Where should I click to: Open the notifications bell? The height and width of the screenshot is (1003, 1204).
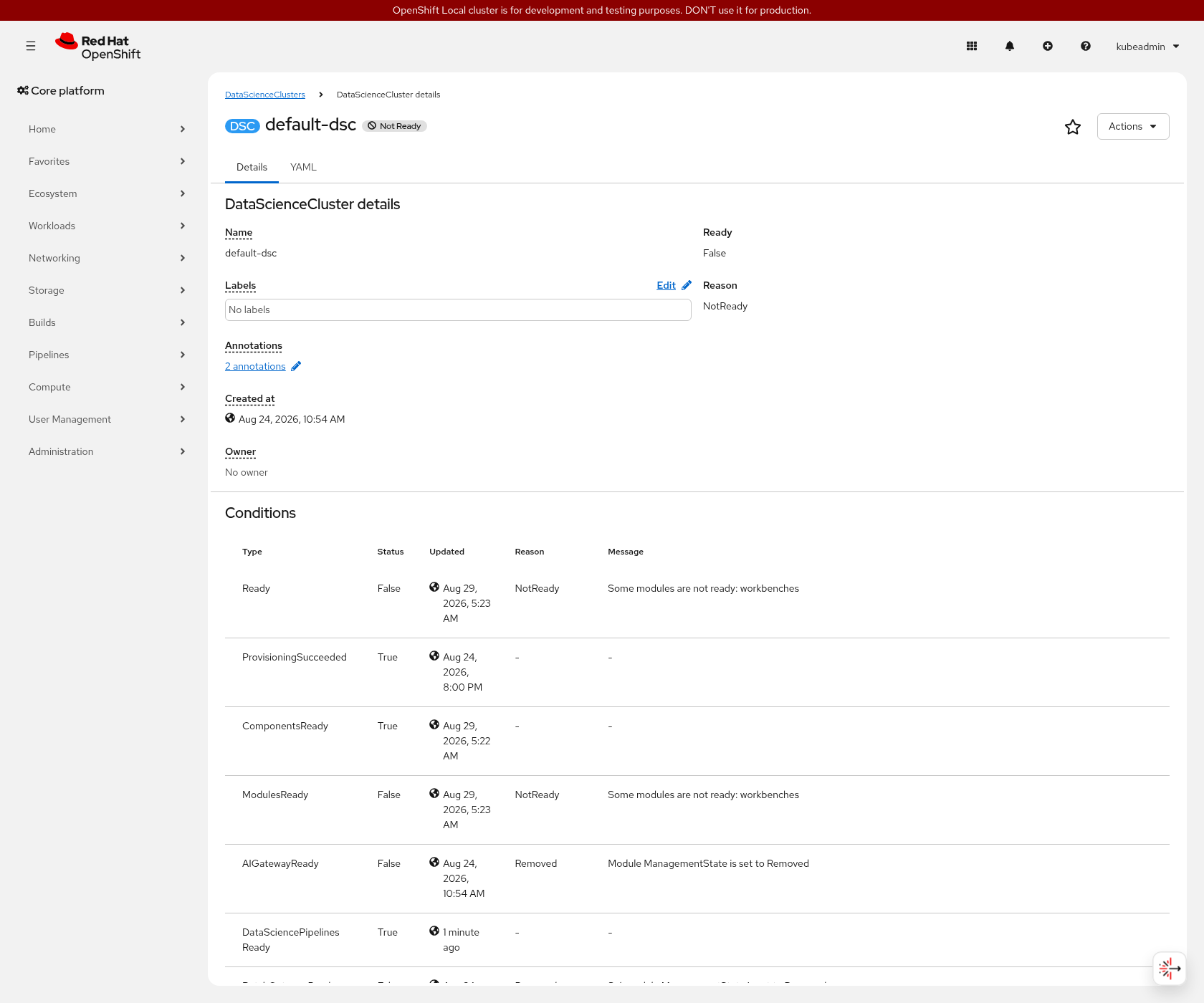click(1010, 46)
